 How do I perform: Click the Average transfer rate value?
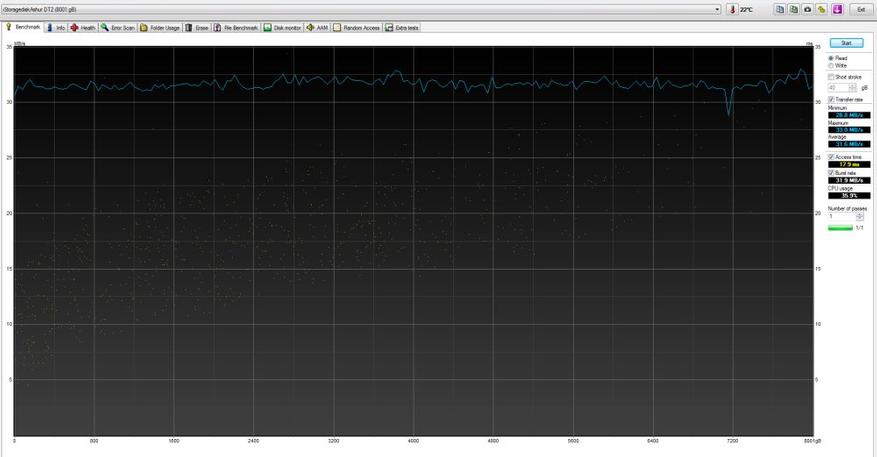(x=849, y=144)
